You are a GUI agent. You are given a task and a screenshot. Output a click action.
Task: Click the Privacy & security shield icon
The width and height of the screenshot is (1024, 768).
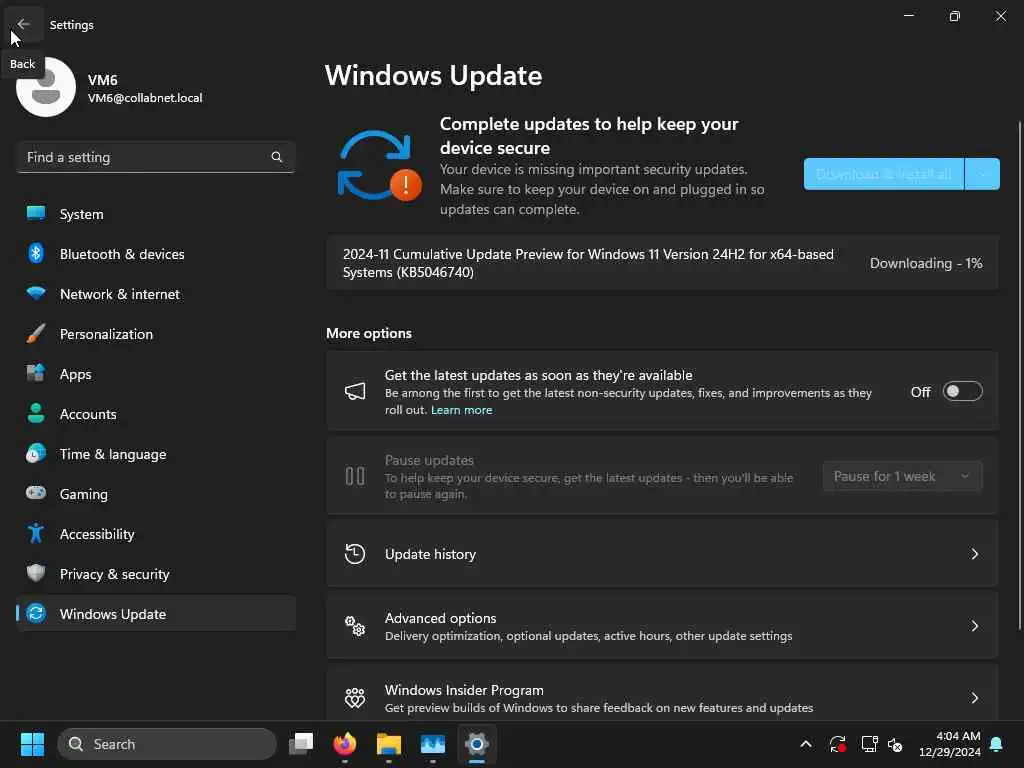click(x=36, y=573)
